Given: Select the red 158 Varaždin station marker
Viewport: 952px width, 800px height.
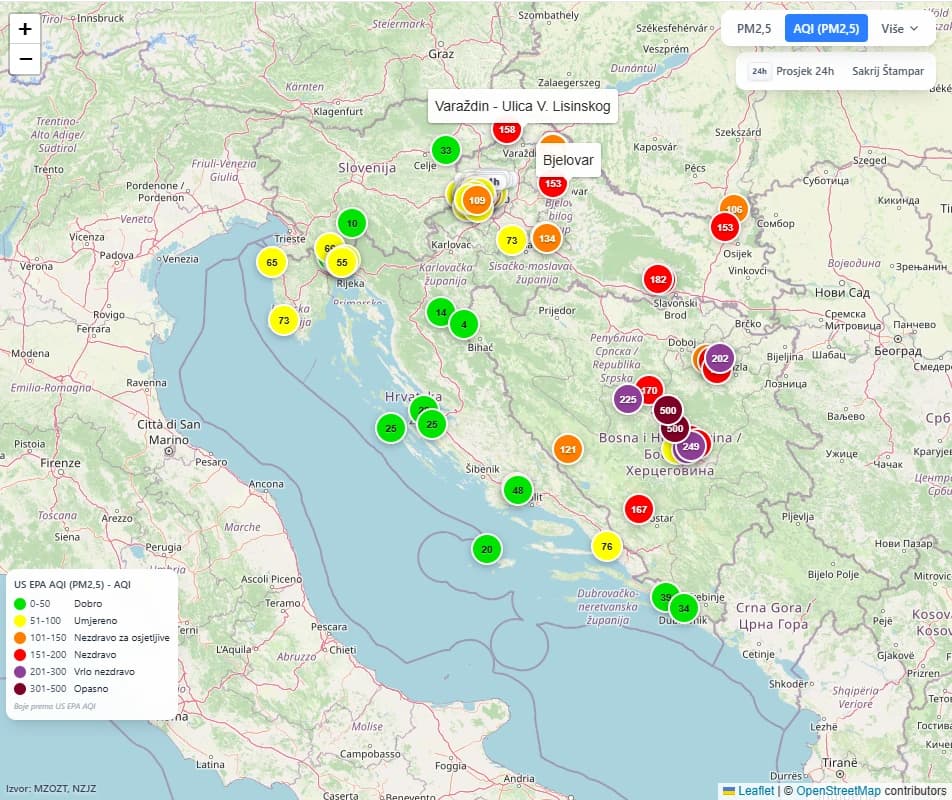Looking at the screenshot, I should pyautogui.click(x=508, y=129).
